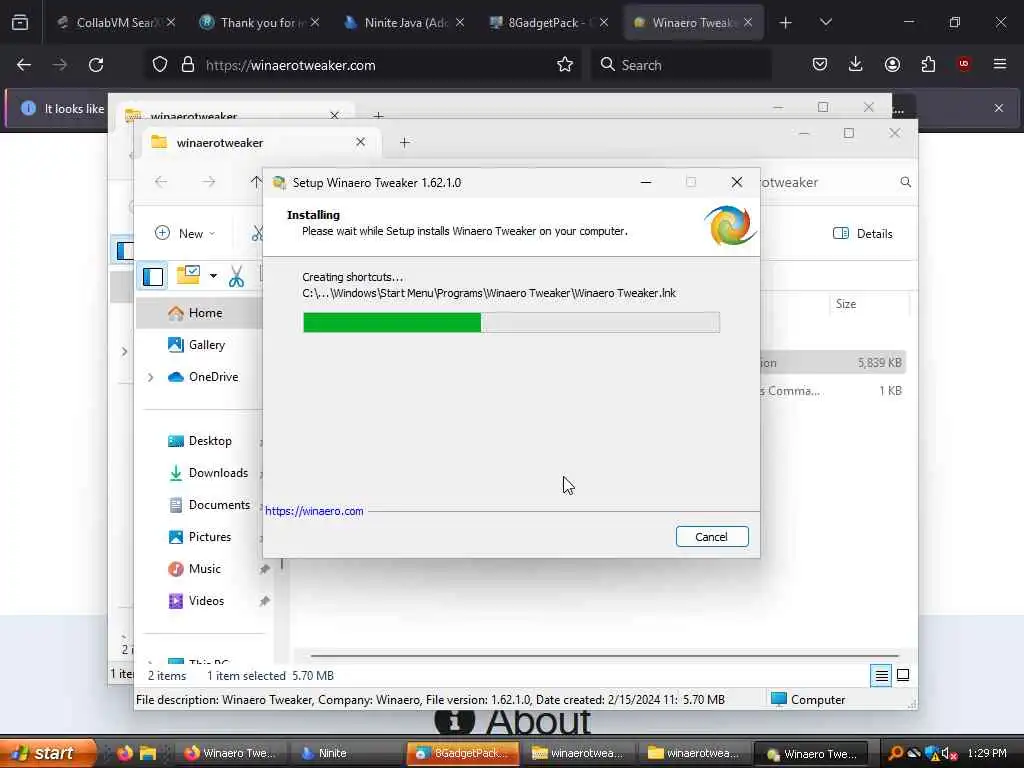Click the Winaero Tweaker logo in installer
Viewport: 1024px width, 768px height.
730,225
